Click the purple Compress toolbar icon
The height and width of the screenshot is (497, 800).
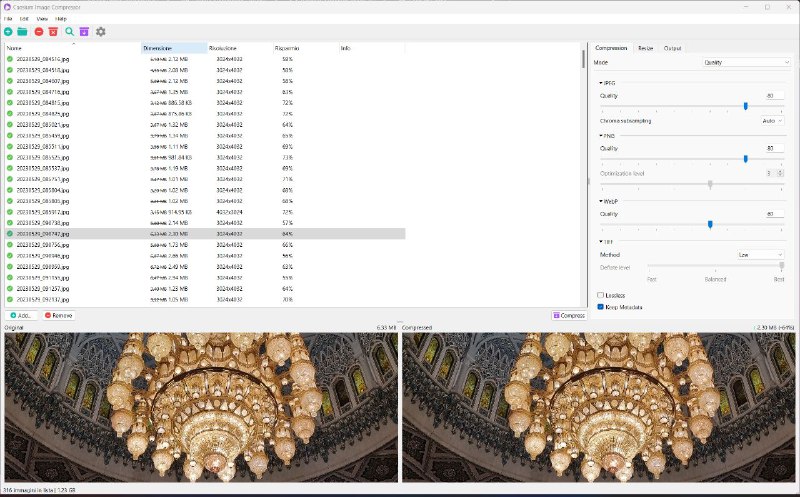click(x=84, y=32)
